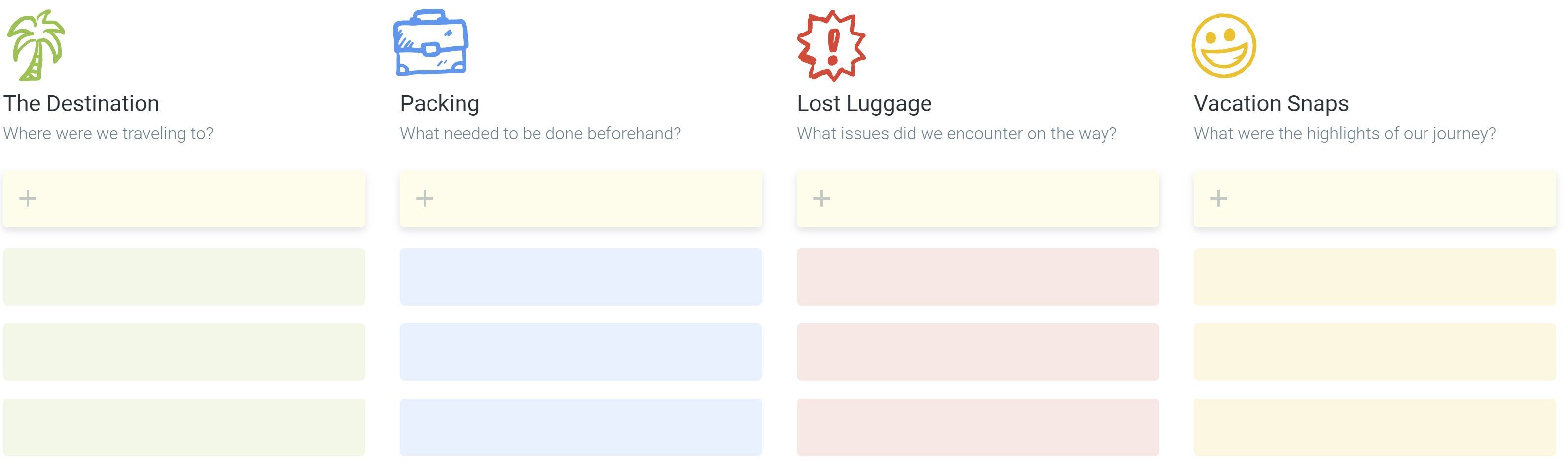Click the blue suitcase Packing icon
The height and width of the screenshot is (466, 1568).
pyautogui.click(x=431, y=42)
